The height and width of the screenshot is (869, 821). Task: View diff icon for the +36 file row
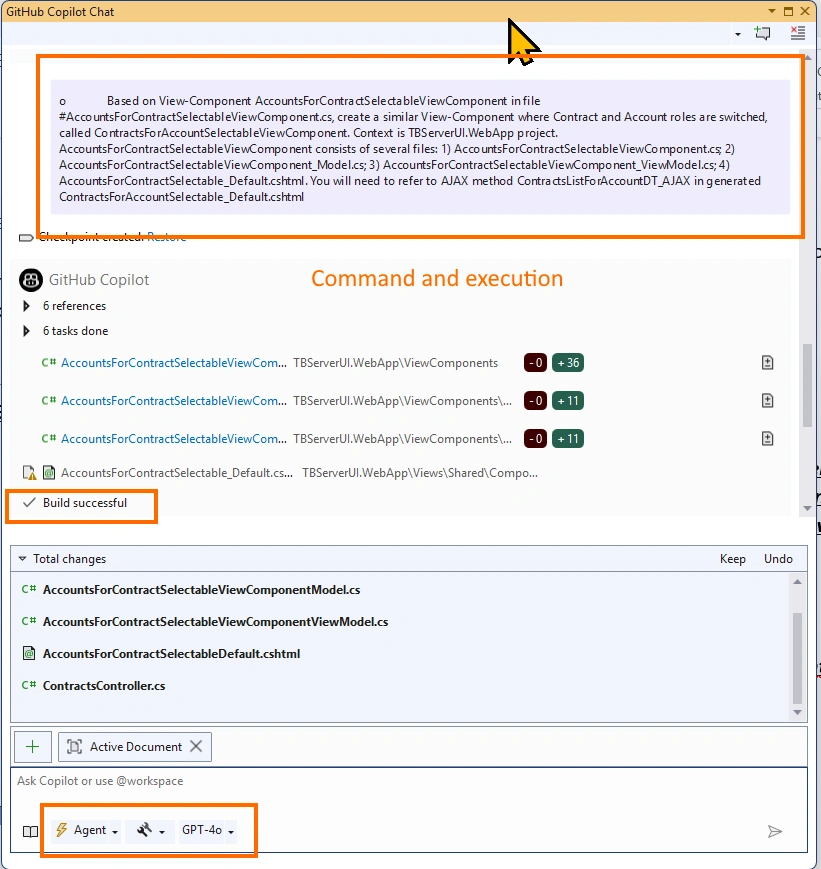[767, 363]
